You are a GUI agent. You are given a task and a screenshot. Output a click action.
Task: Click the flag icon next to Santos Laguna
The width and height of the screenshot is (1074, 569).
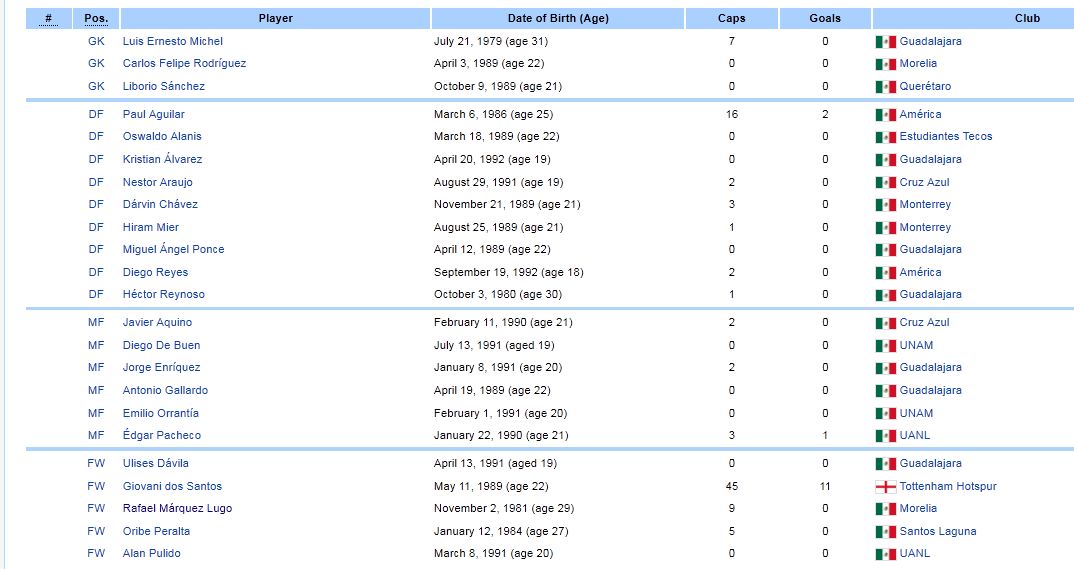click(x=885, y=531)
